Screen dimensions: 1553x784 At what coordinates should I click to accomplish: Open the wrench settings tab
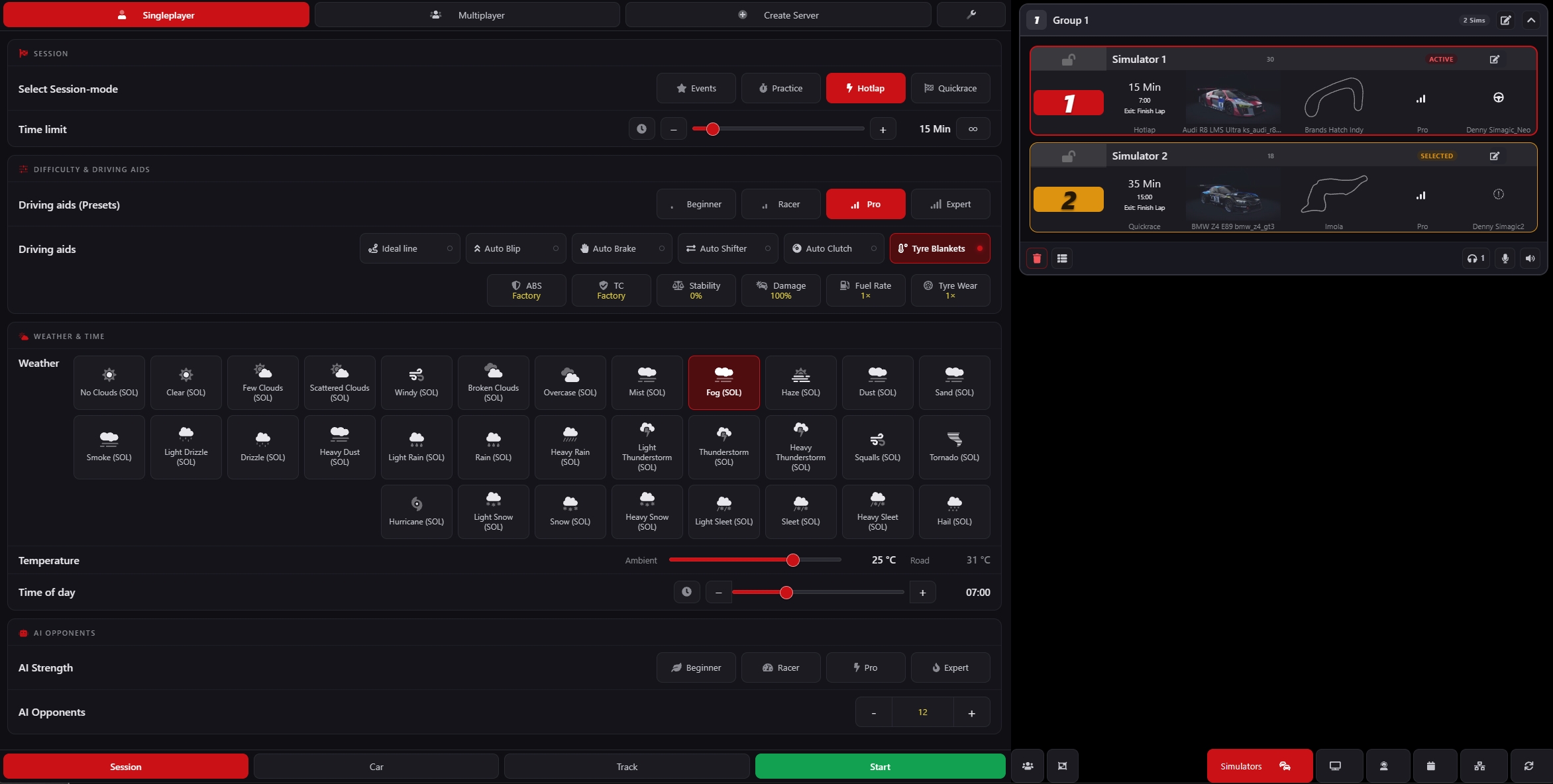pos(971,15)
